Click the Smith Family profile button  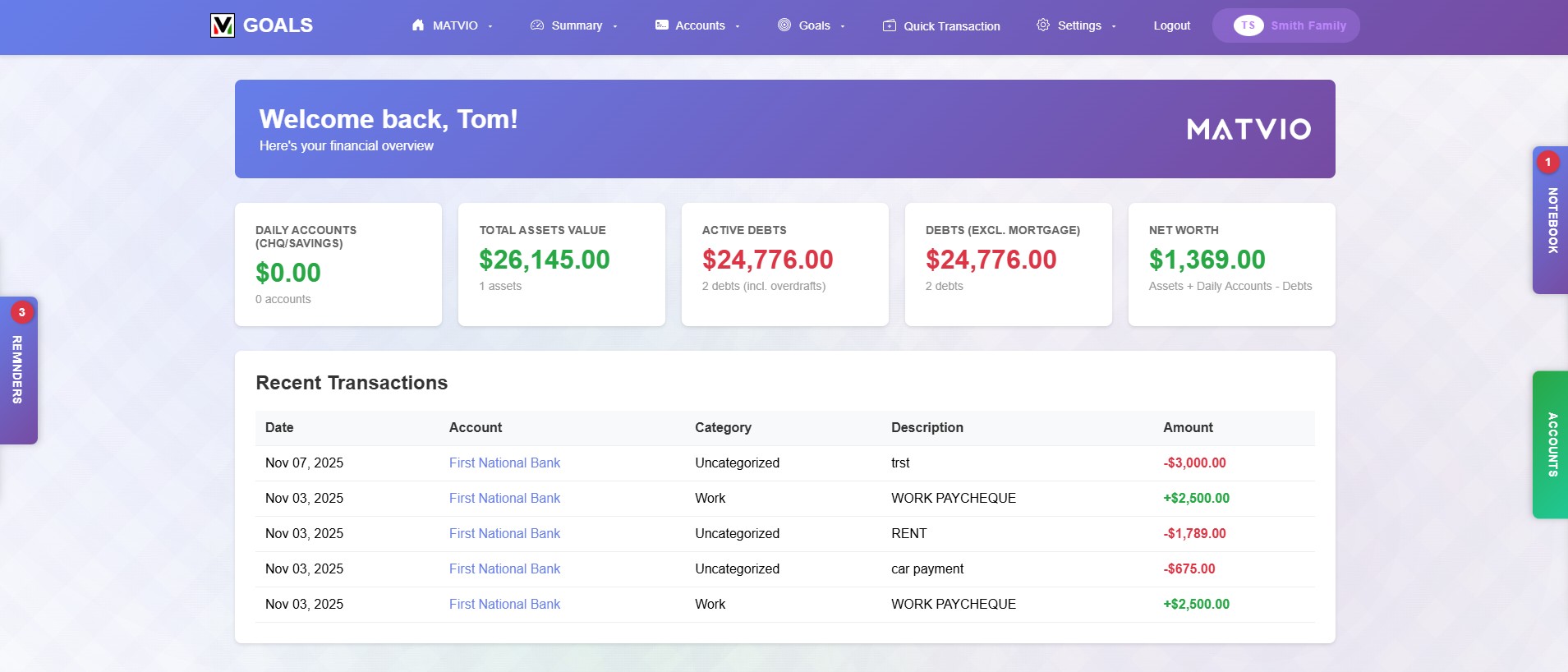(1308, 25)
